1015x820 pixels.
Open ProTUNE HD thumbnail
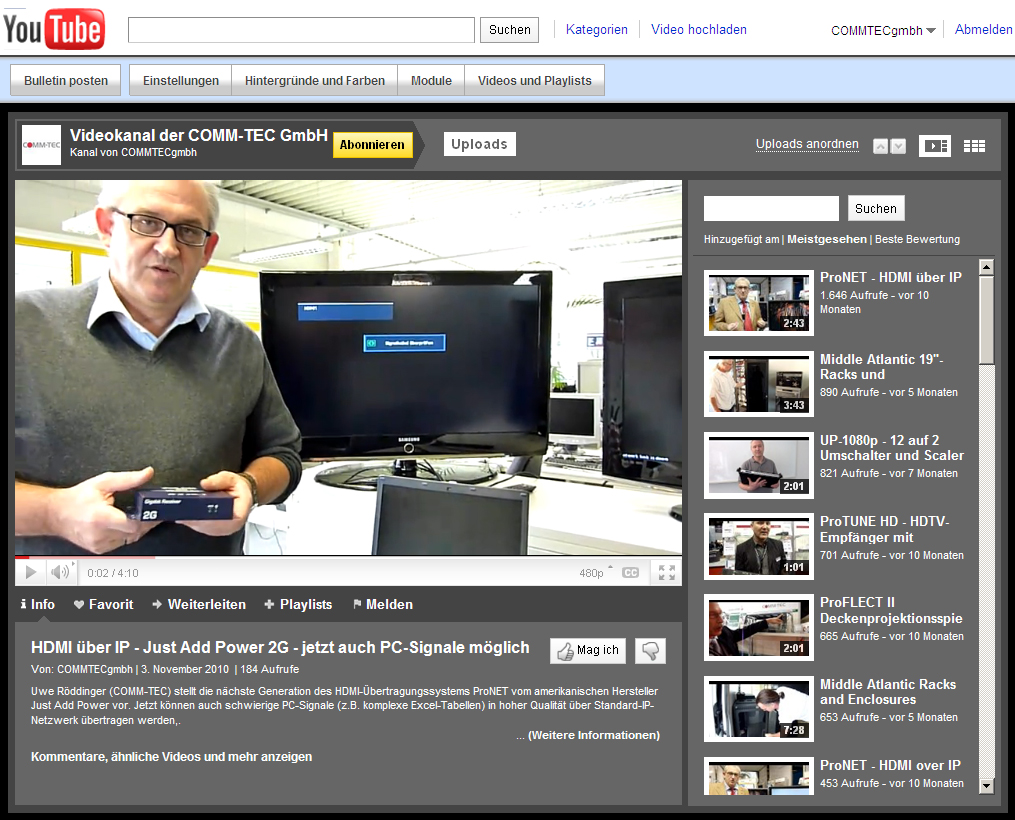759,547
